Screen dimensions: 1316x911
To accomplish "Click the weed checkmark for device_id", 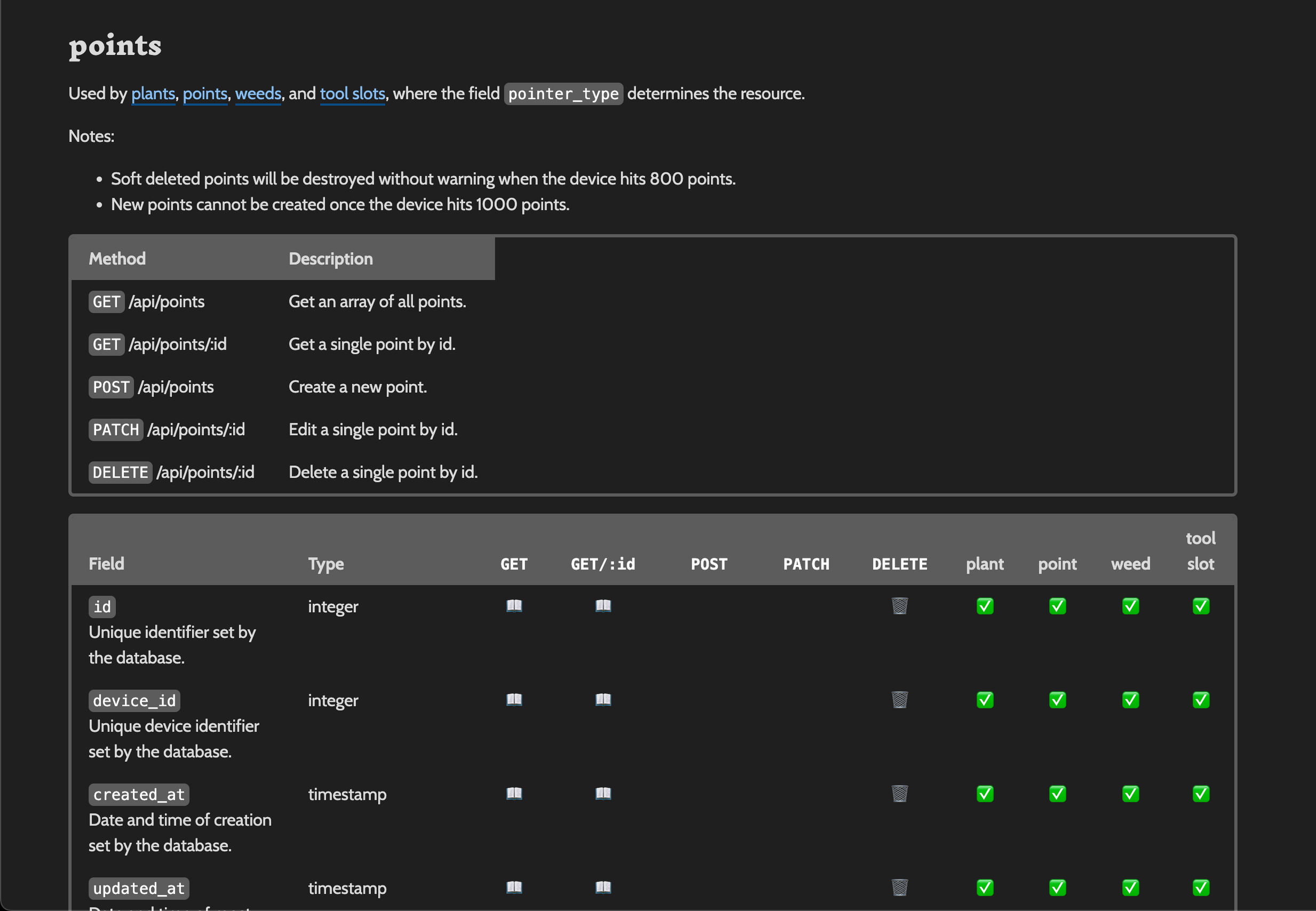I will point(1130,700).
